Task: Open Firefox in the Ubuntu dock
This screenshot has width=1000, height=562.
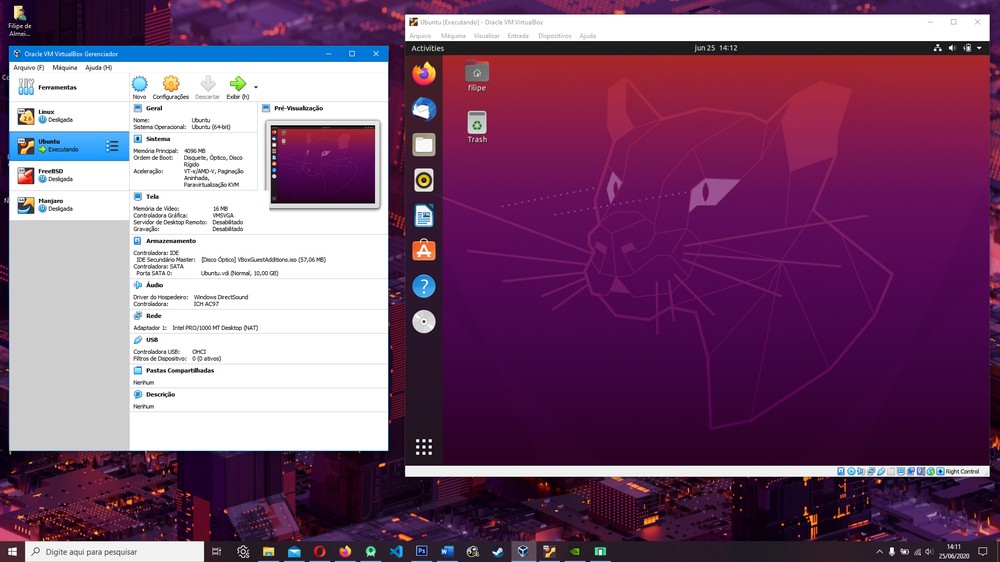Action: point(424,74)
